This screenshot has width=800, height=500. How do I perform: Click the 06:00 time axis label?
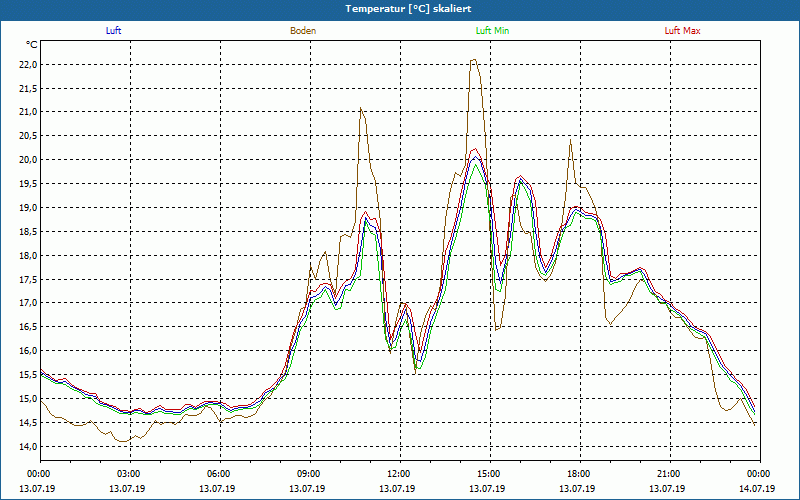[217, 474]
